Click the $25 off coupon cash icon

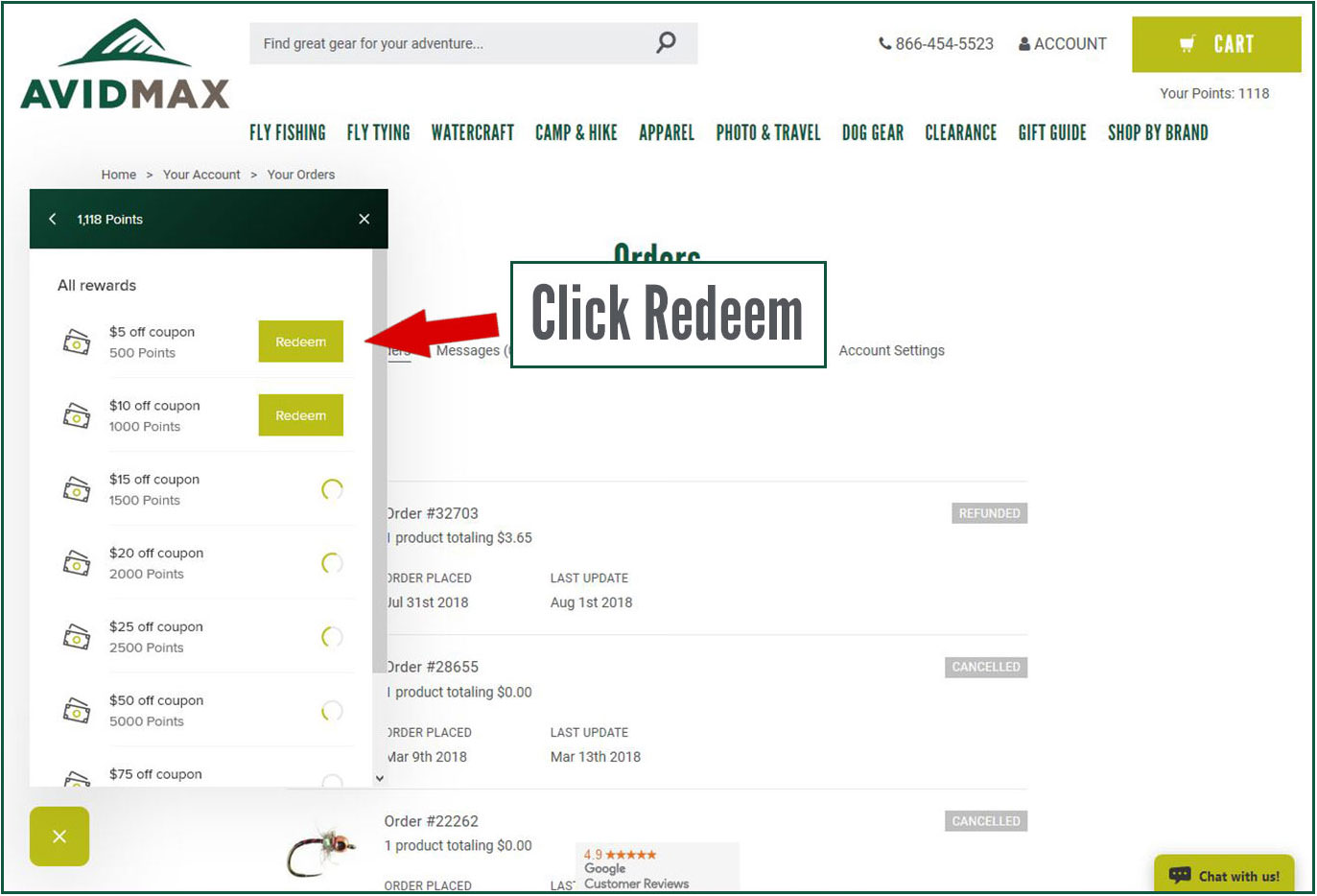(77, 637)
